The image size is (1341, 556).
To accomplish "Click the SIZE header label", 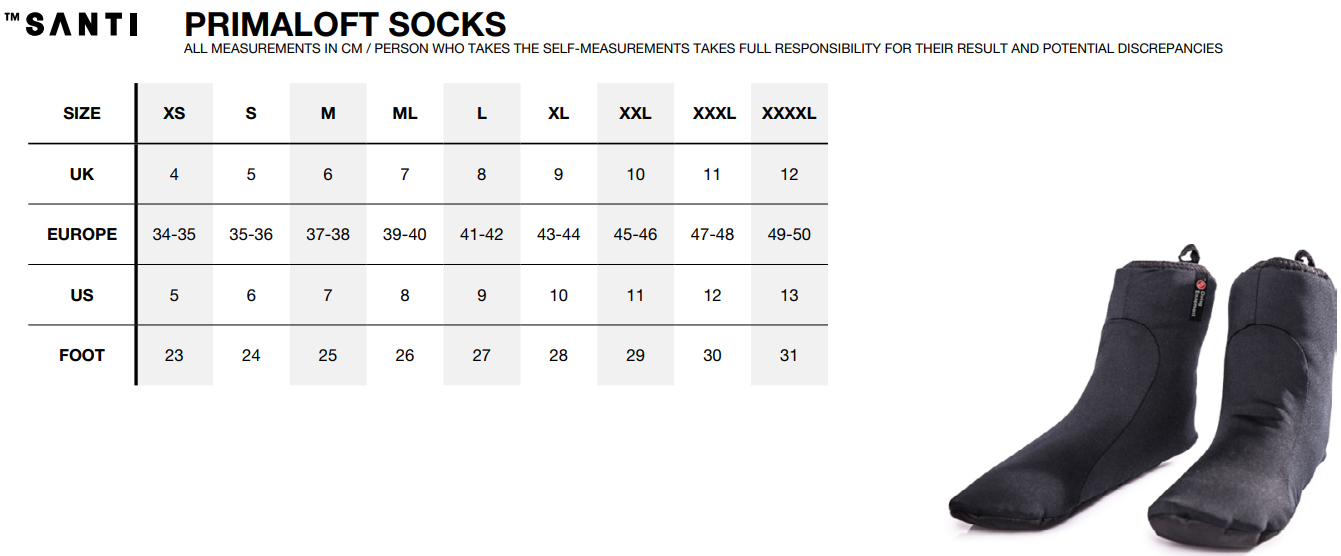I will point(82,113).
